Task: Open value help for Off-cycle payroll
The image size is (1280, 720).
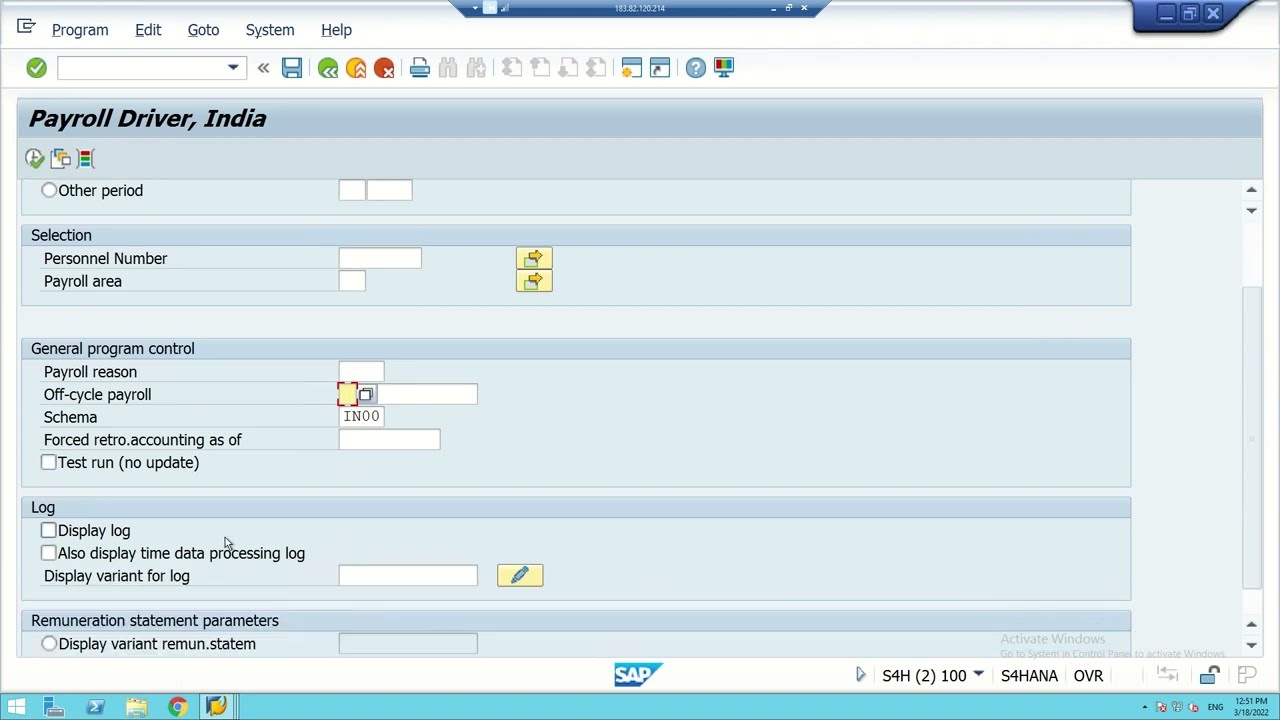Action: tap(366, 395)
